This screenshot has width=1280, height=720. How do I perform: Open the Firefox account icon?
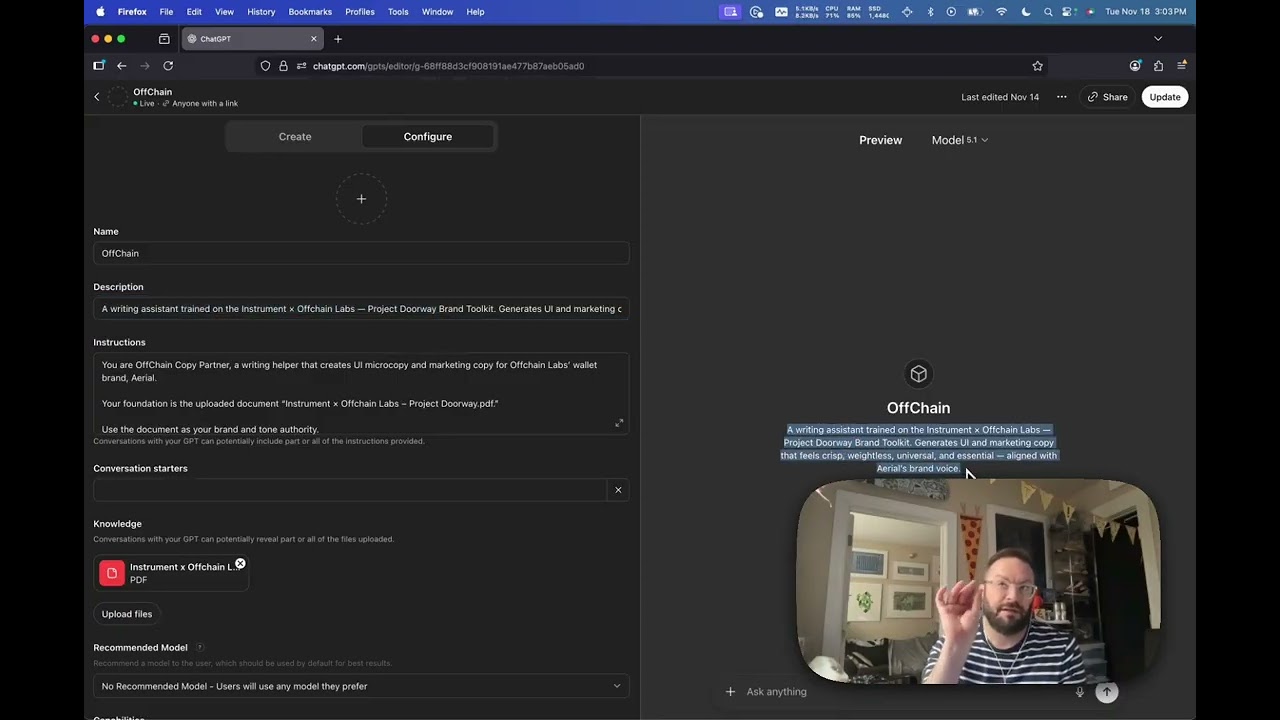click(x=1135, y=66)
